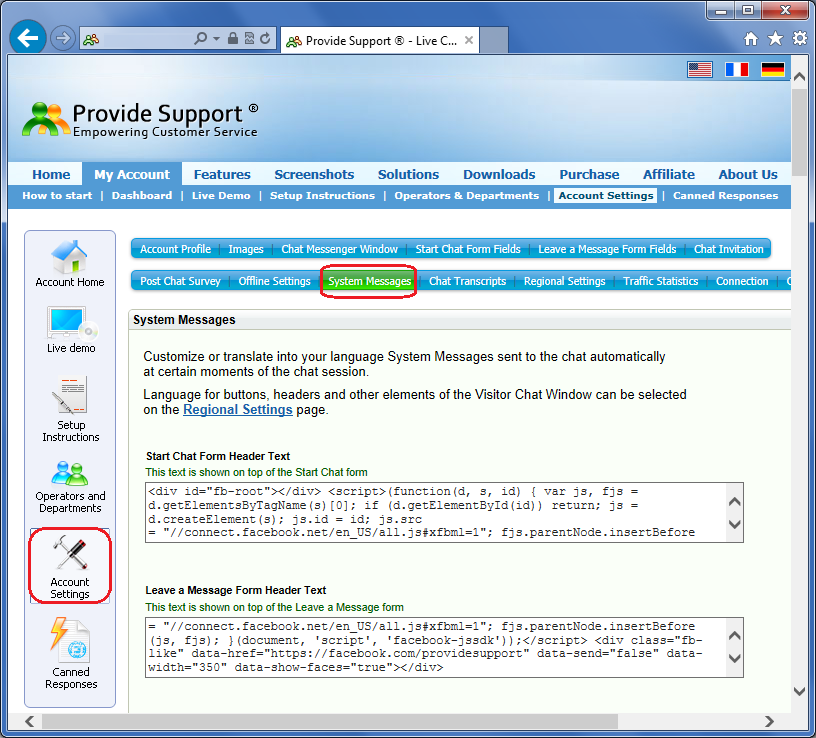
Task: Open the Chat Messenger Window settings tab
Action: tap(339, 249)
